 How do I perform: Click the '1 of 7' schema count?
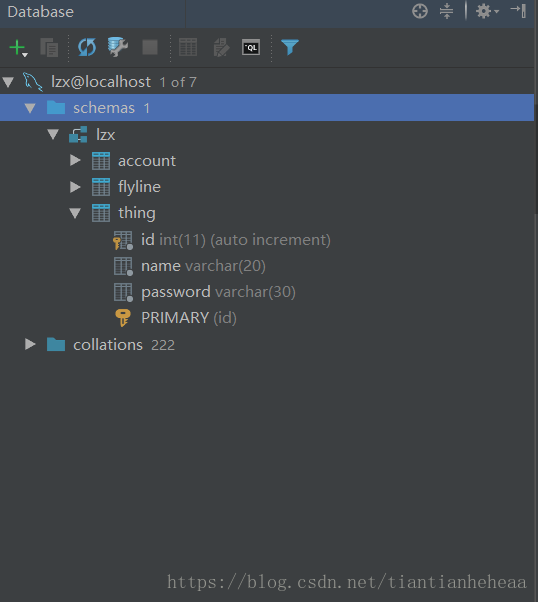(178, 82)
